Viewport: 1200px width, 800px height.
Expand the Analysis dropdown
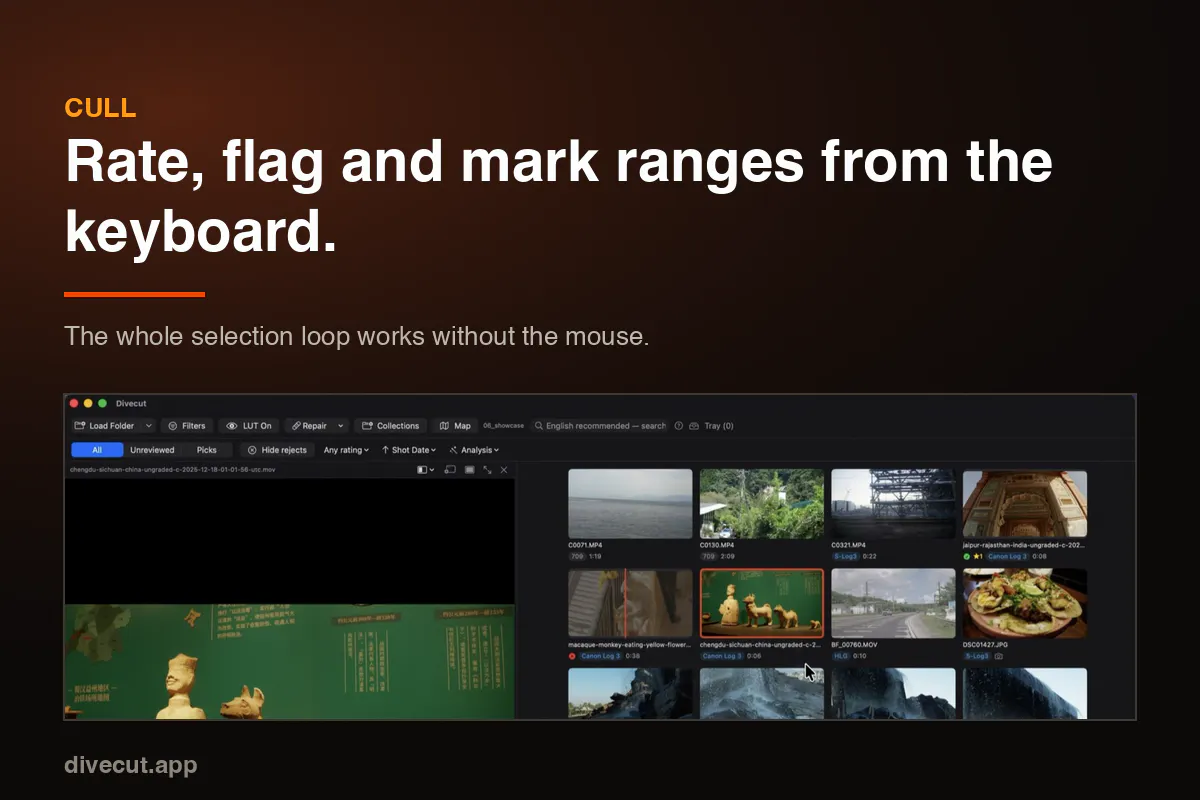[474, 450]
